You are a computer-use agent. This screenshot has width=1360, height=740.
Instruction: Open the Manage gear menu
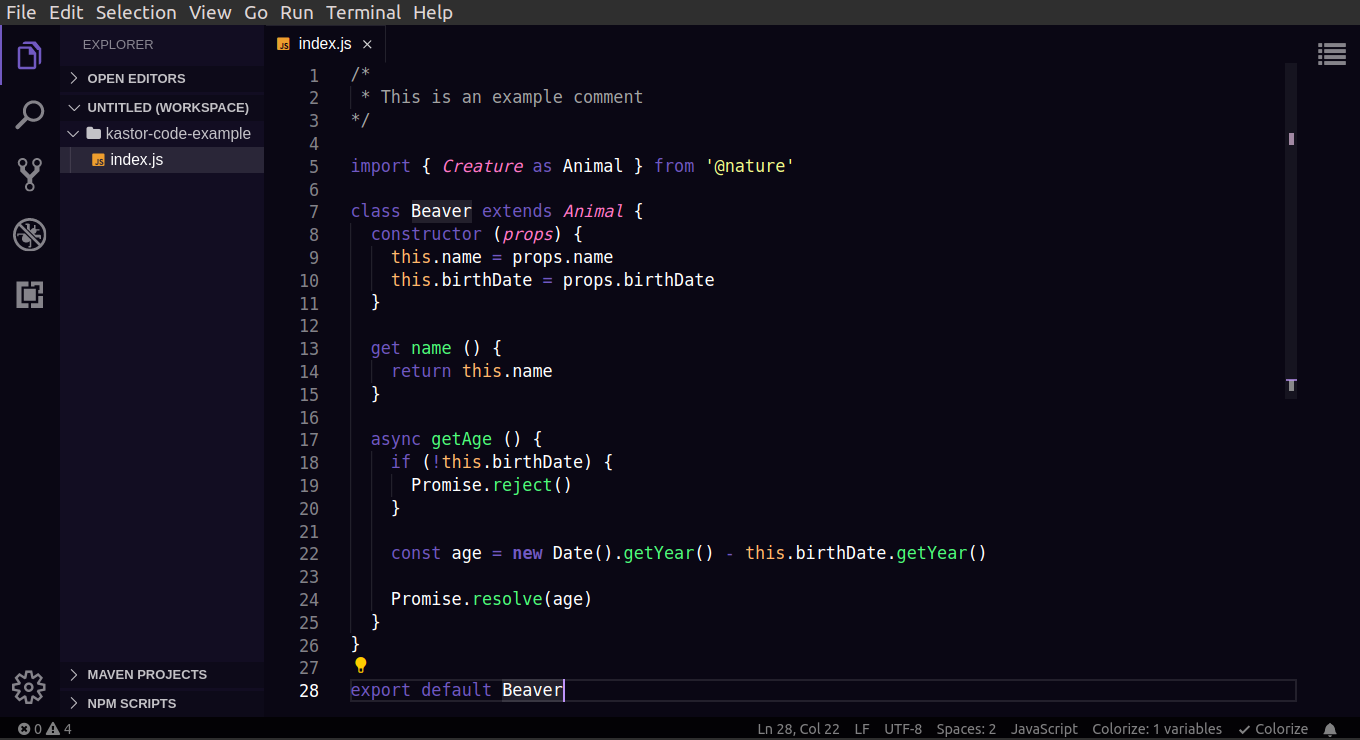[29, 687]
